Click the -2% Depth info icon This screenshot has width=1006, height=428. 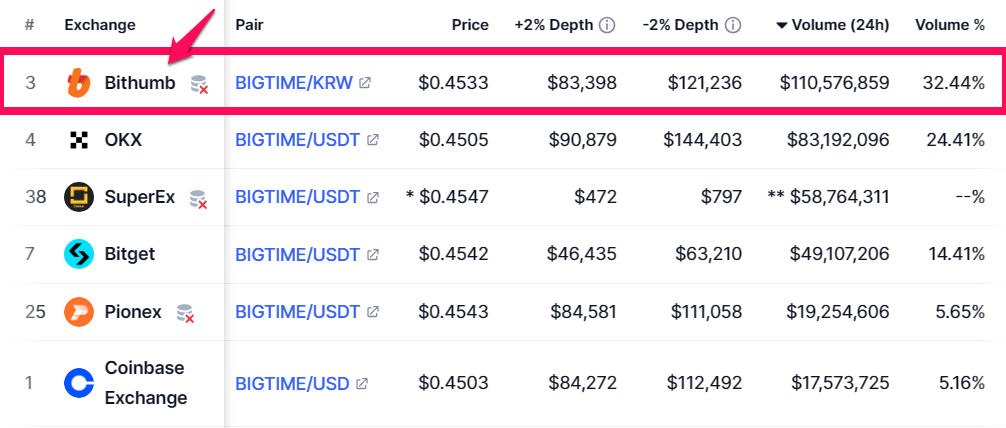point(733,25)
